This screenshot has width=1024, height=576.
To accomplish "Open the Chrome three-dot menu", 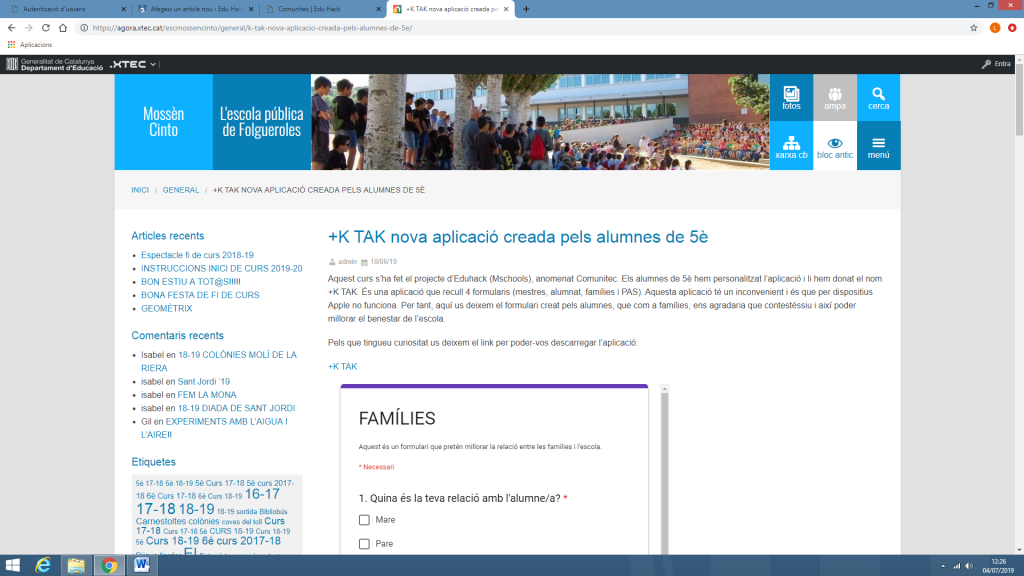I will point(1012,28).
